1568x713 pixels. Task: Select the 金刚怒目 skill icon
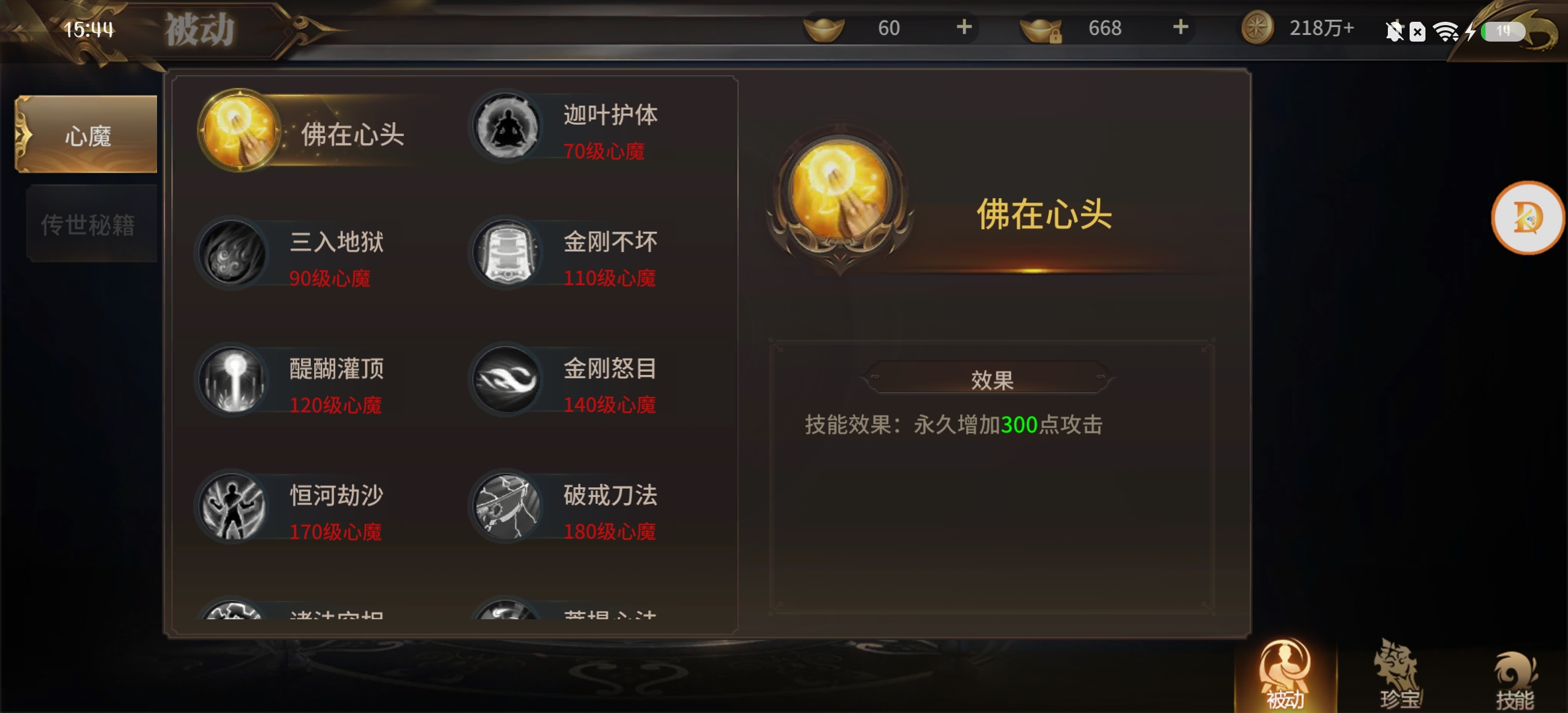(x=506, y=380)
